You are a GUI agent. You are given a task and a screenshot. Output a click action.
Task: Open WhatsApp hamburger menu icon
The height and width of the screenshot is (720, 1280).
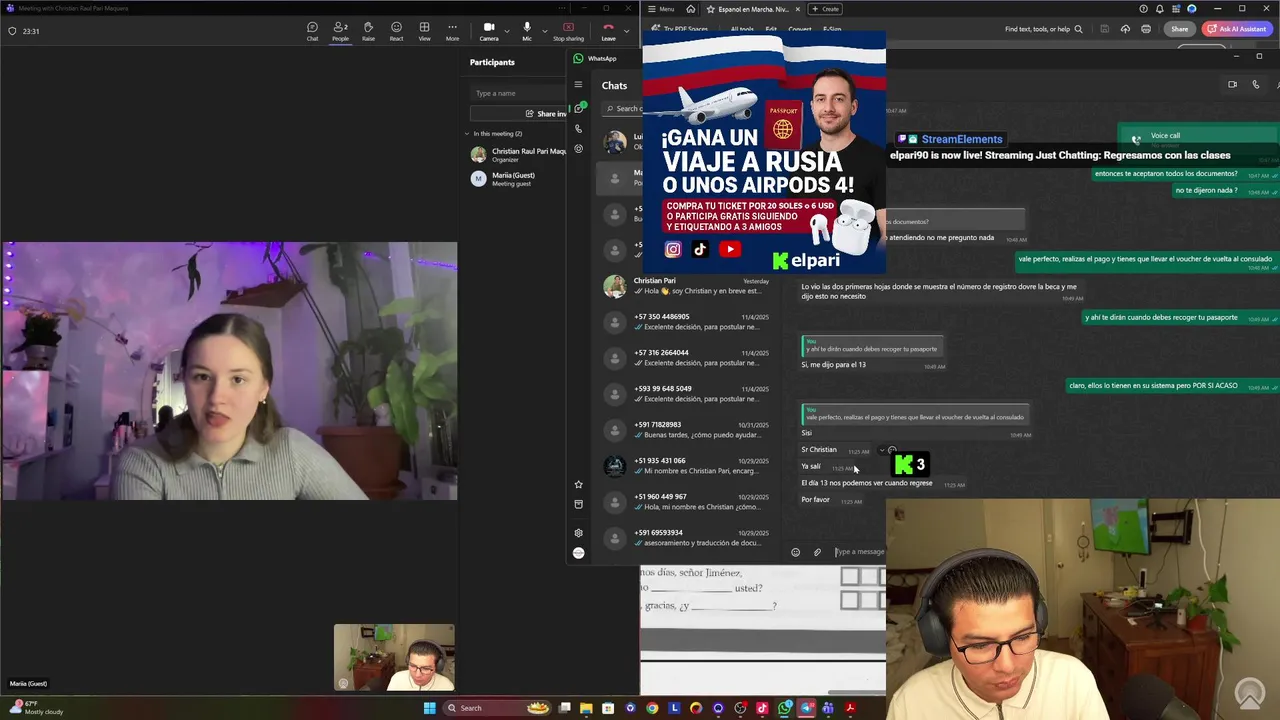578,85
